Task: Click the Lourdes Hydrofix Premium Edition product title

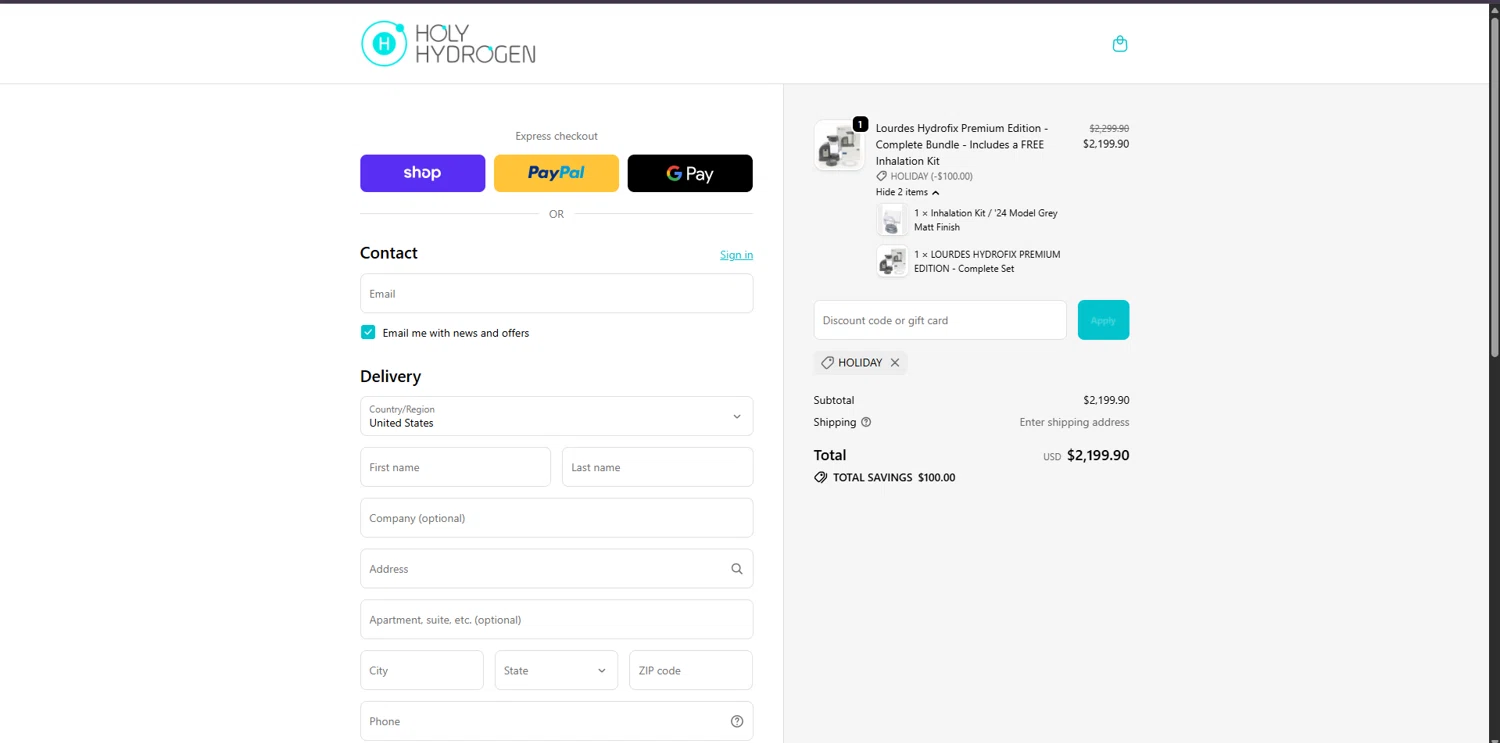Action: (x=962, y=144)
